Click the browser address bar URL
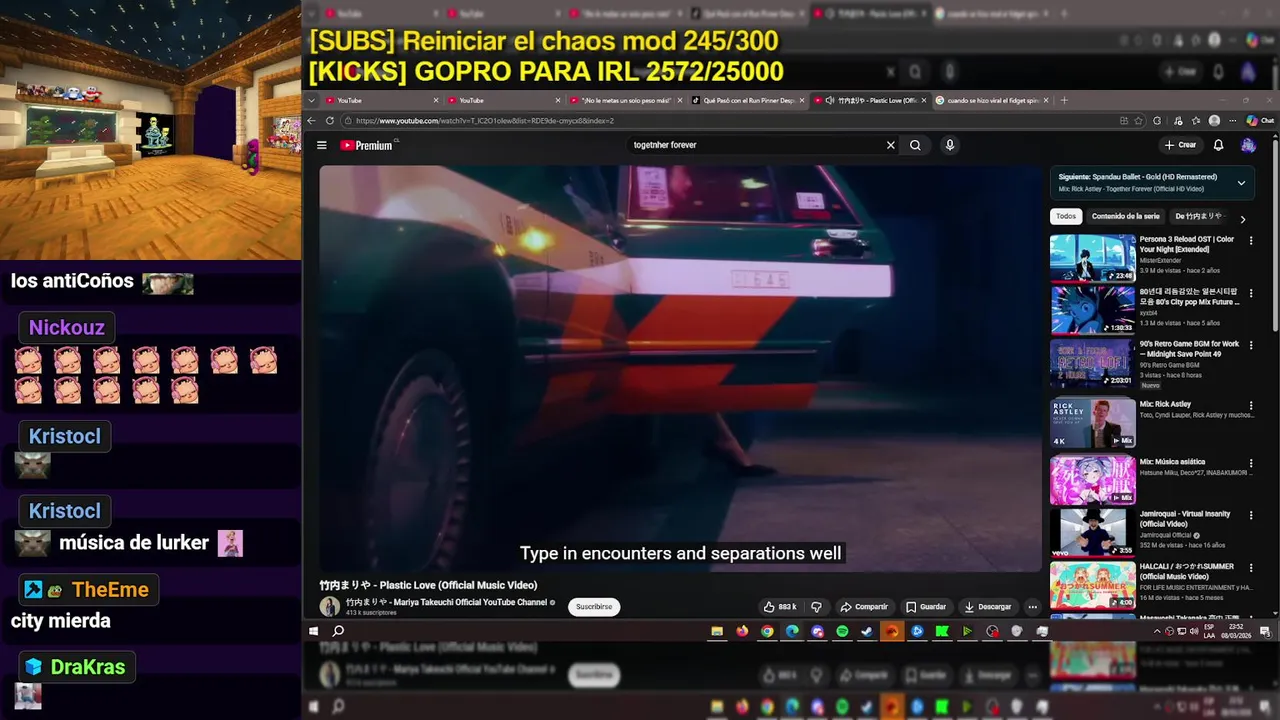This screenshot has height=720, width=1280. point(484,121)
